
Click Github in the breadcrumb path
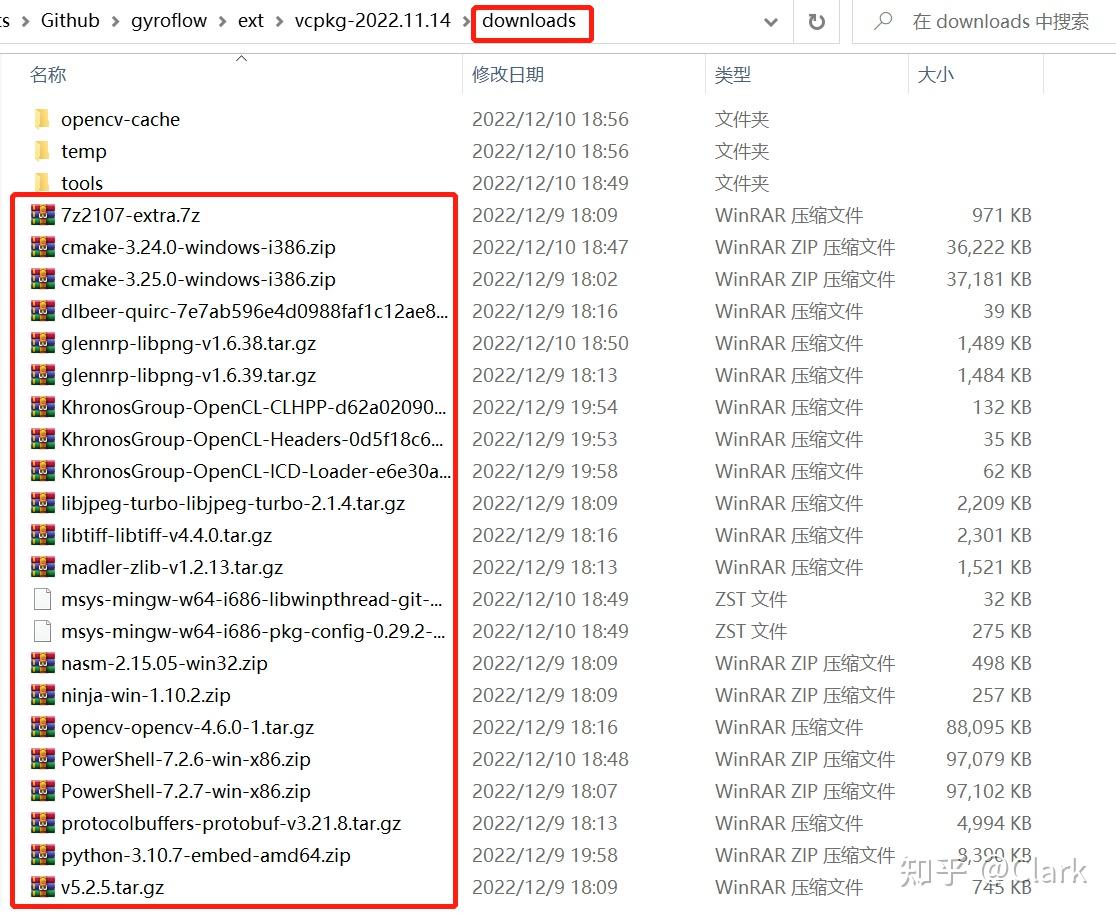69,20
